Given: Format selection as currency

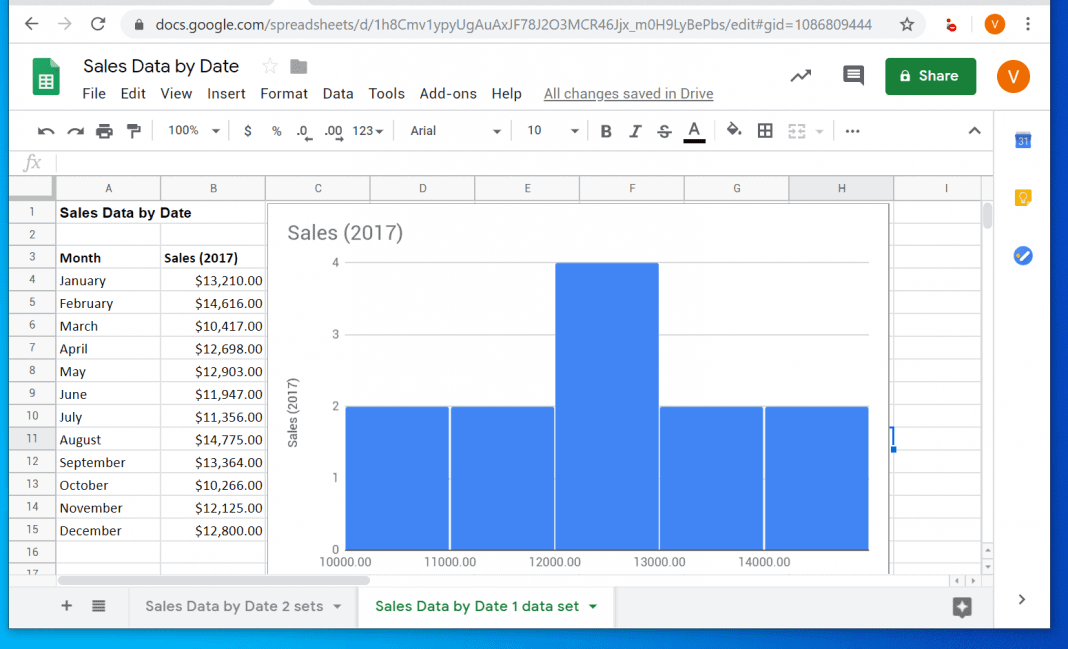Looking at the screenshot, I should [x=248, y=130].
